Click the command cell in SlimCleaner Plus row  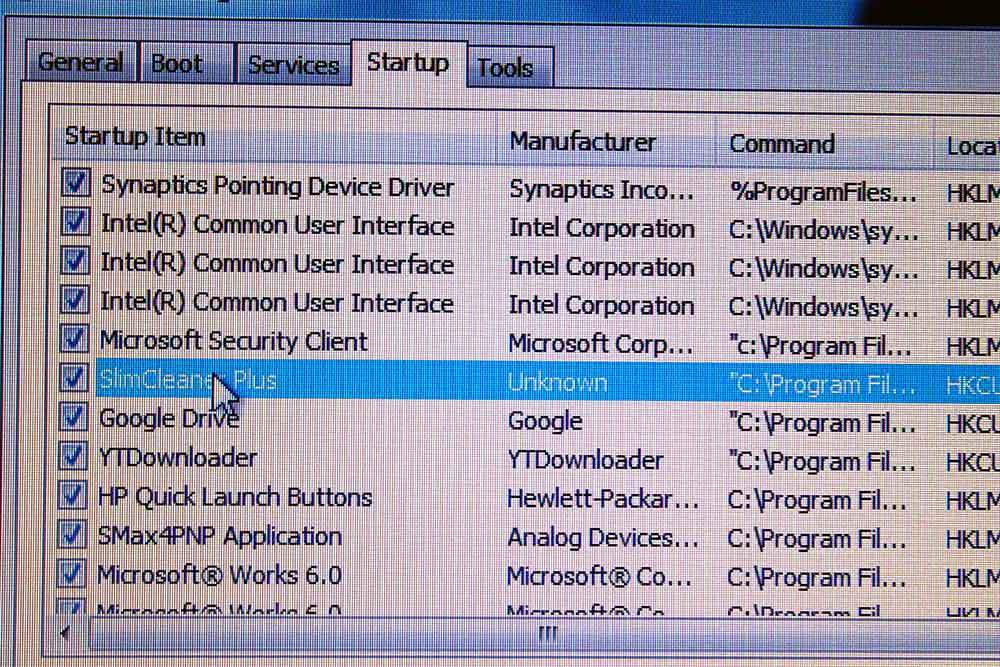tap(822, 385)
